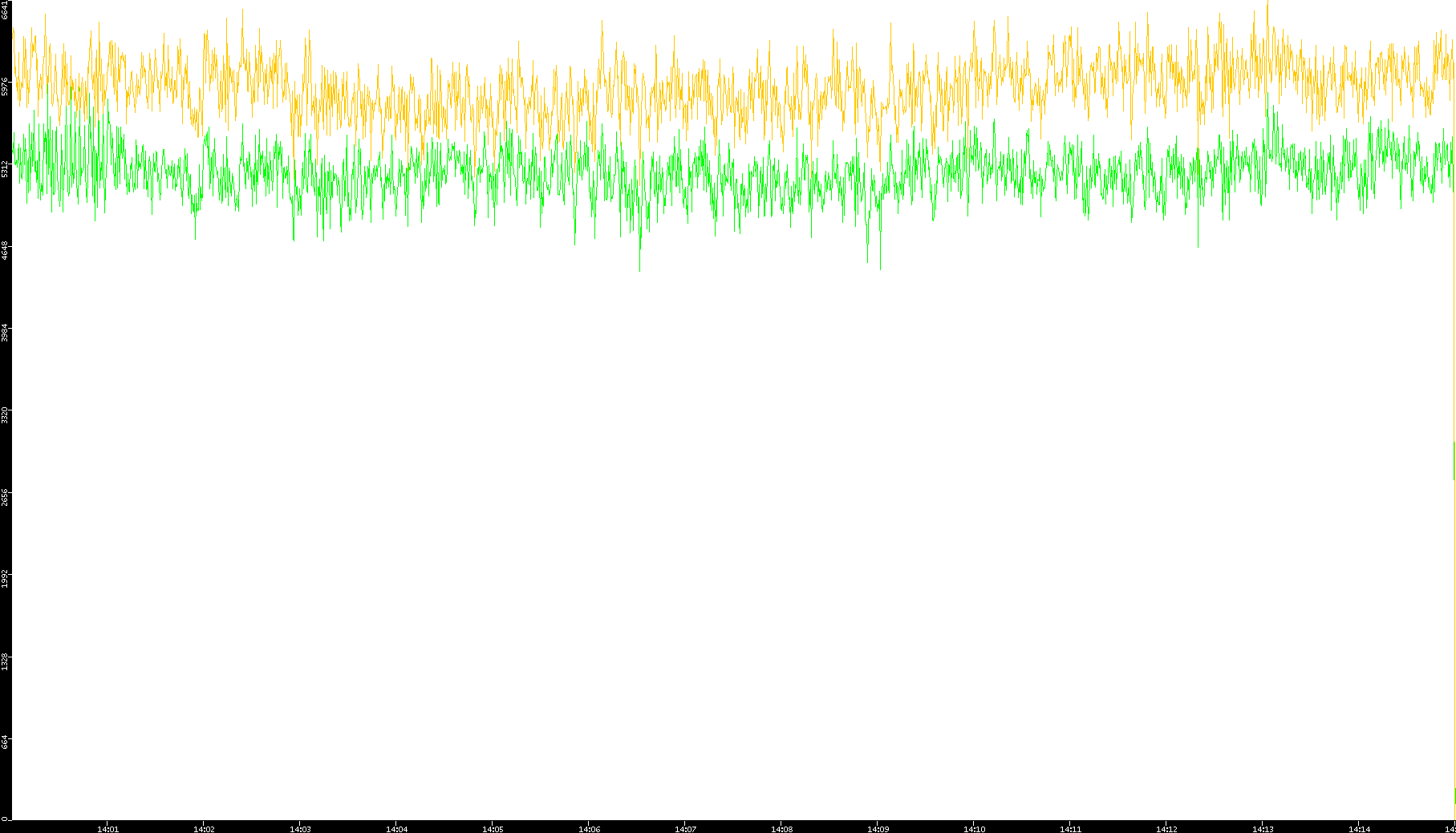This screenshot has height=833, width=1456.
Task: Select the 14:11 time axis label
Action: (x=1070, y=829)
